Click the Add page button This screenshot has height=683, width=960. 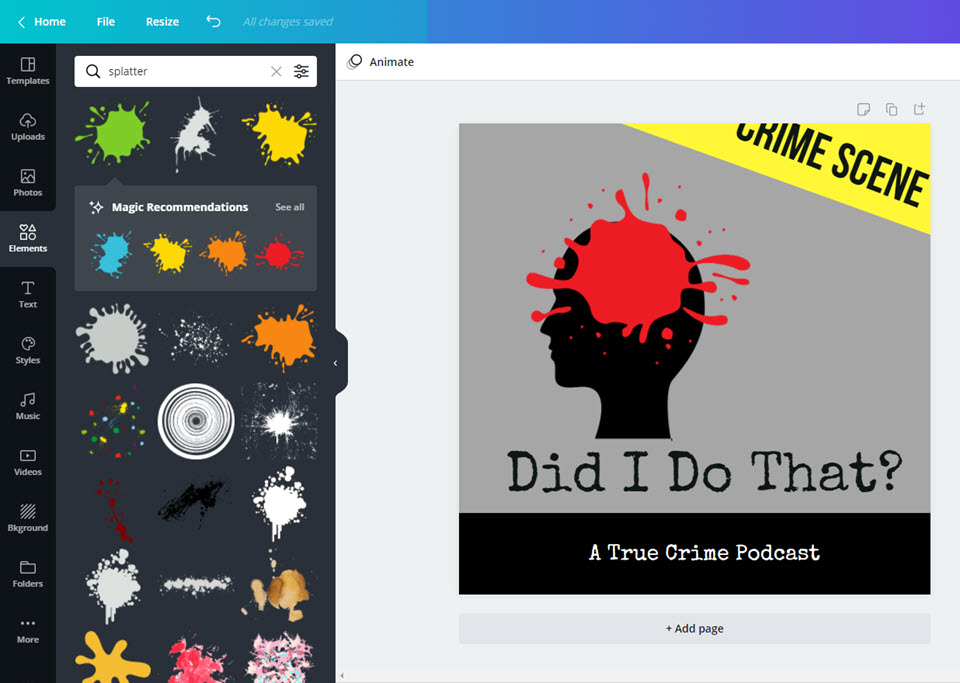694,629
